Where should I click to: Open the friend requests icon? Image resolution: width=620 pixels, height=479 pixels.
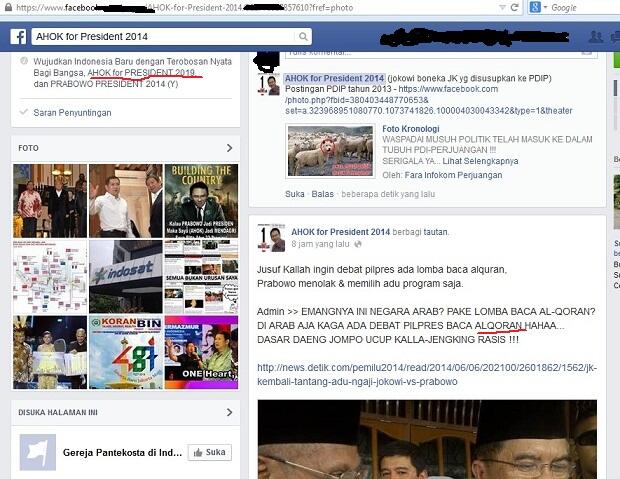point(595,37)
